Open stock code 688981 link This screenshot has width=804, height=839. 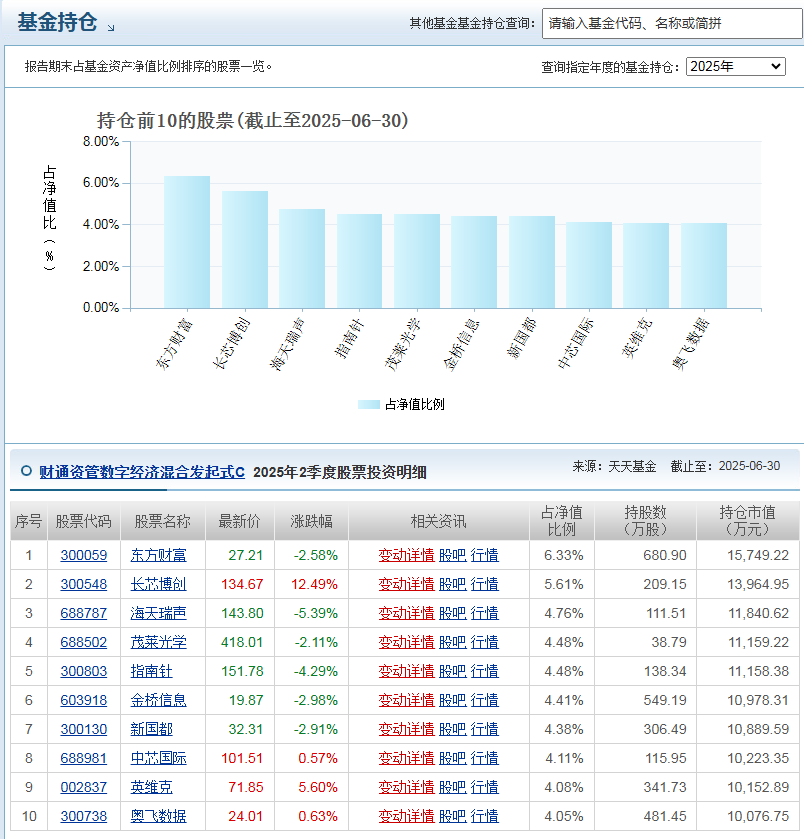point(83,758)
